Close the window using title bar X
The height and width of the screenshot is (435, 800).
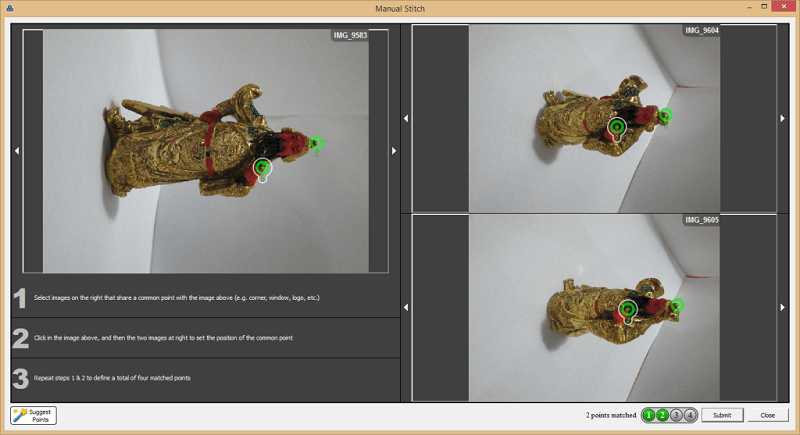click(785, 6)
